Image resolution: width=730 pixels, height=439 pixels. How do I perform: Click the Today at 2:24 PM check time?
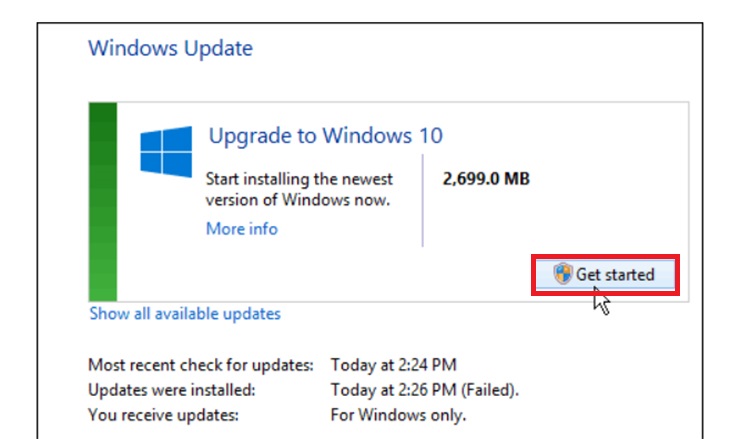pos(393,365)
